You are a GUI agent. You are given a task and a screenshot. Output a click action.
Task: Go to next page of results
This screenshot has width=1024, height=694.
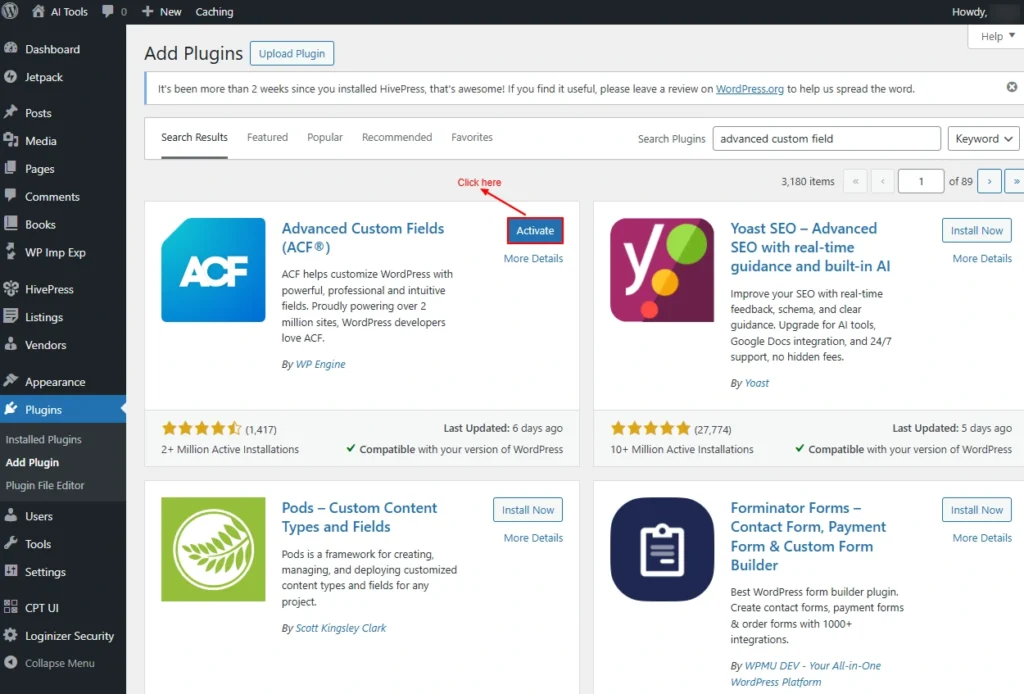989,181
